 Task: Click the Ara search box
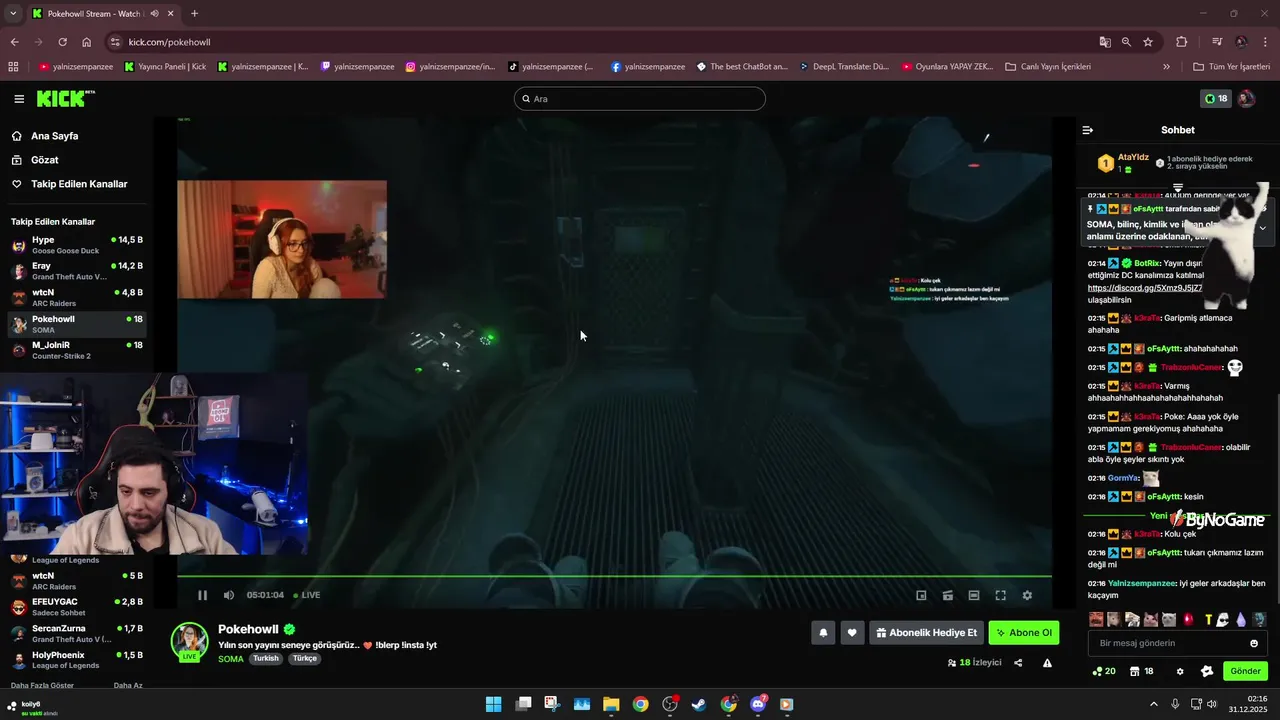tap(640, 99)
